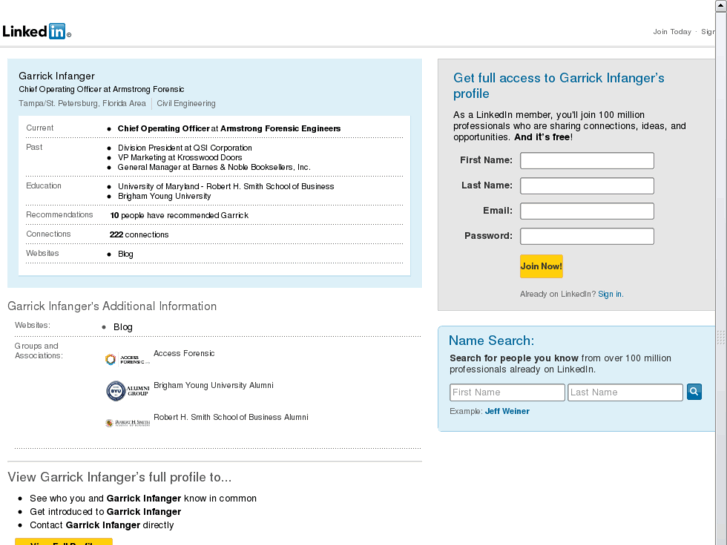Viewport: 727px width, 545px height.
Task: Open Brigham Young University Alumni link
Action: click(213, 385)
